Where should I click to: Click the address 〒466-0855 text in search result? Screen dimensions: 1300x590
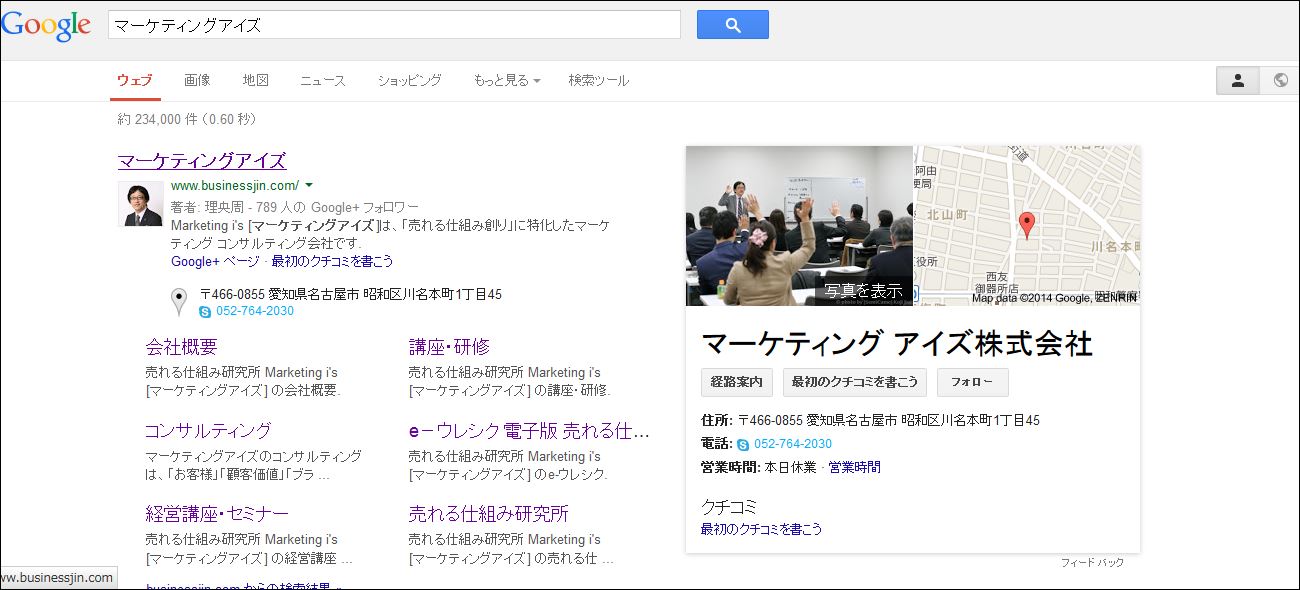point(351,294)
